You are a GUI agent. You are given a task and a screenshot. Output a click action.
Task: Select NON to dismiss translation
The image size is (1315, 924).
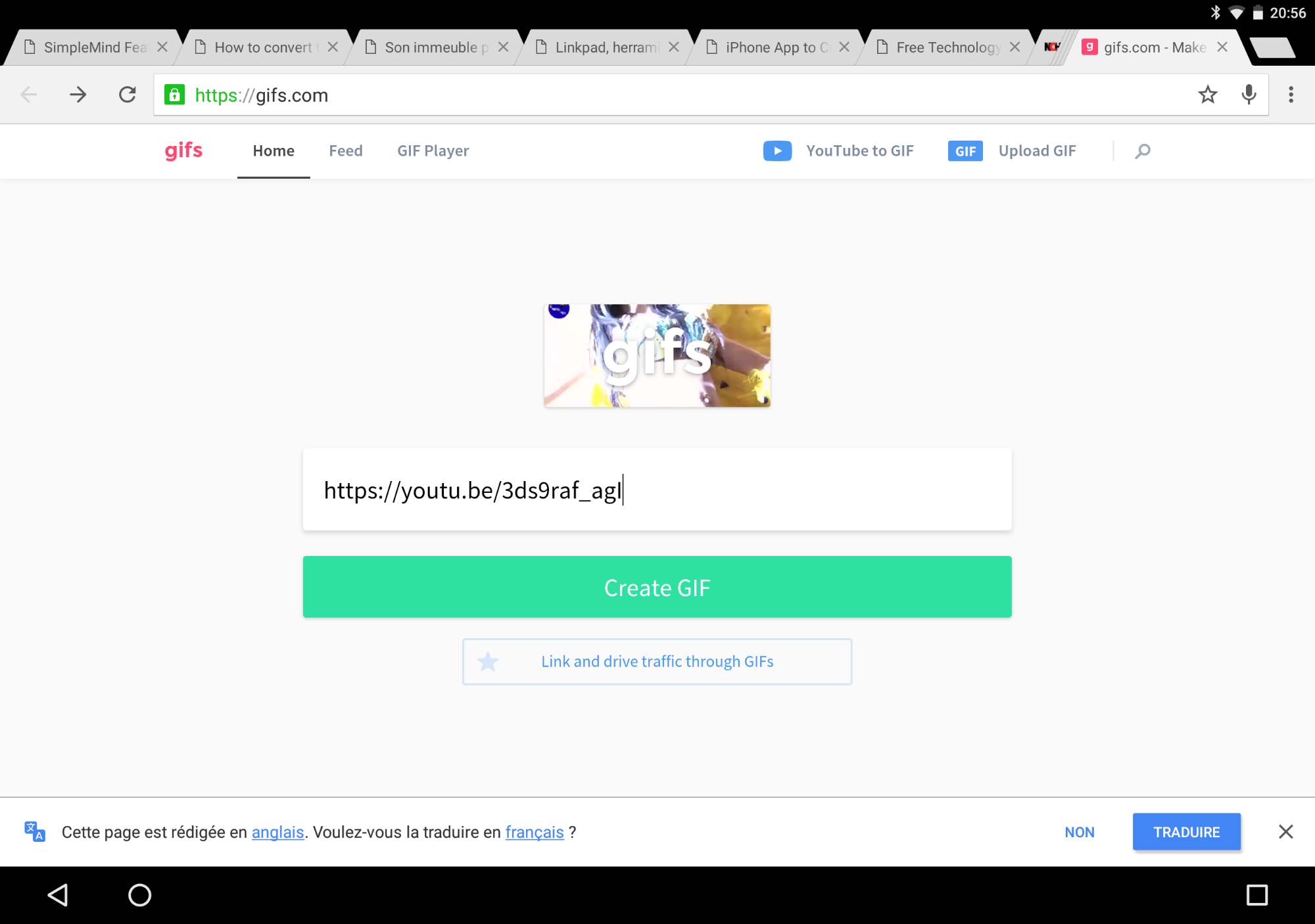pos(1080,832)
